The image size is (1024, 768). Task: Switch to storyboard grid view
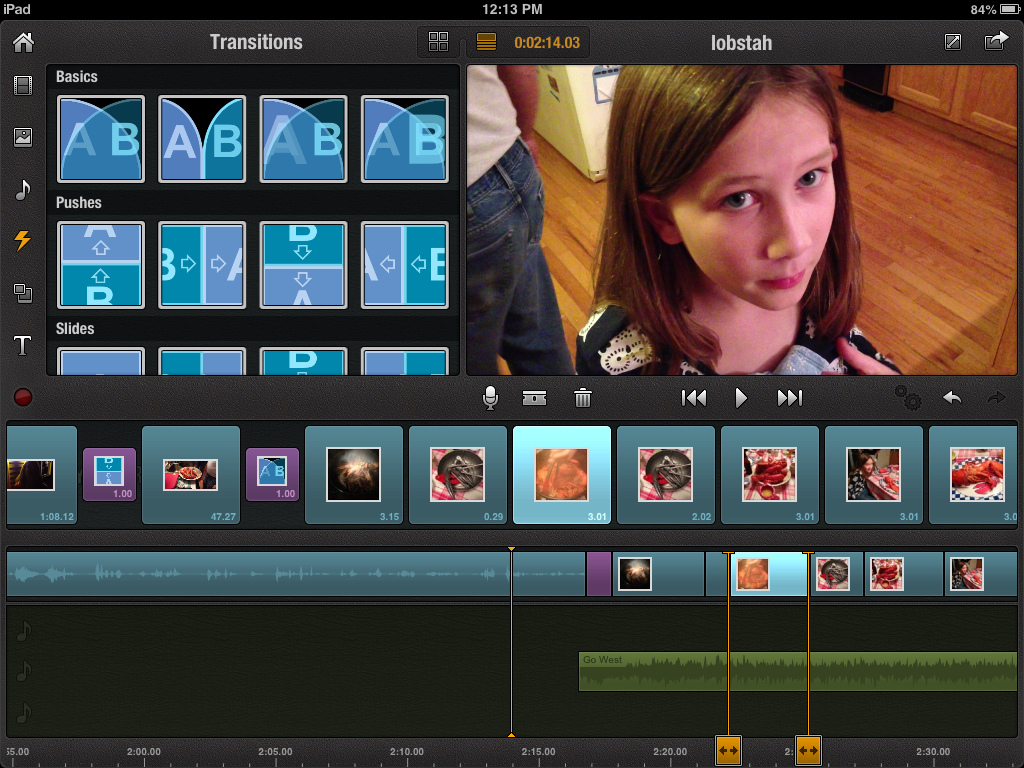pyautogui.click(x=438, y=42)
